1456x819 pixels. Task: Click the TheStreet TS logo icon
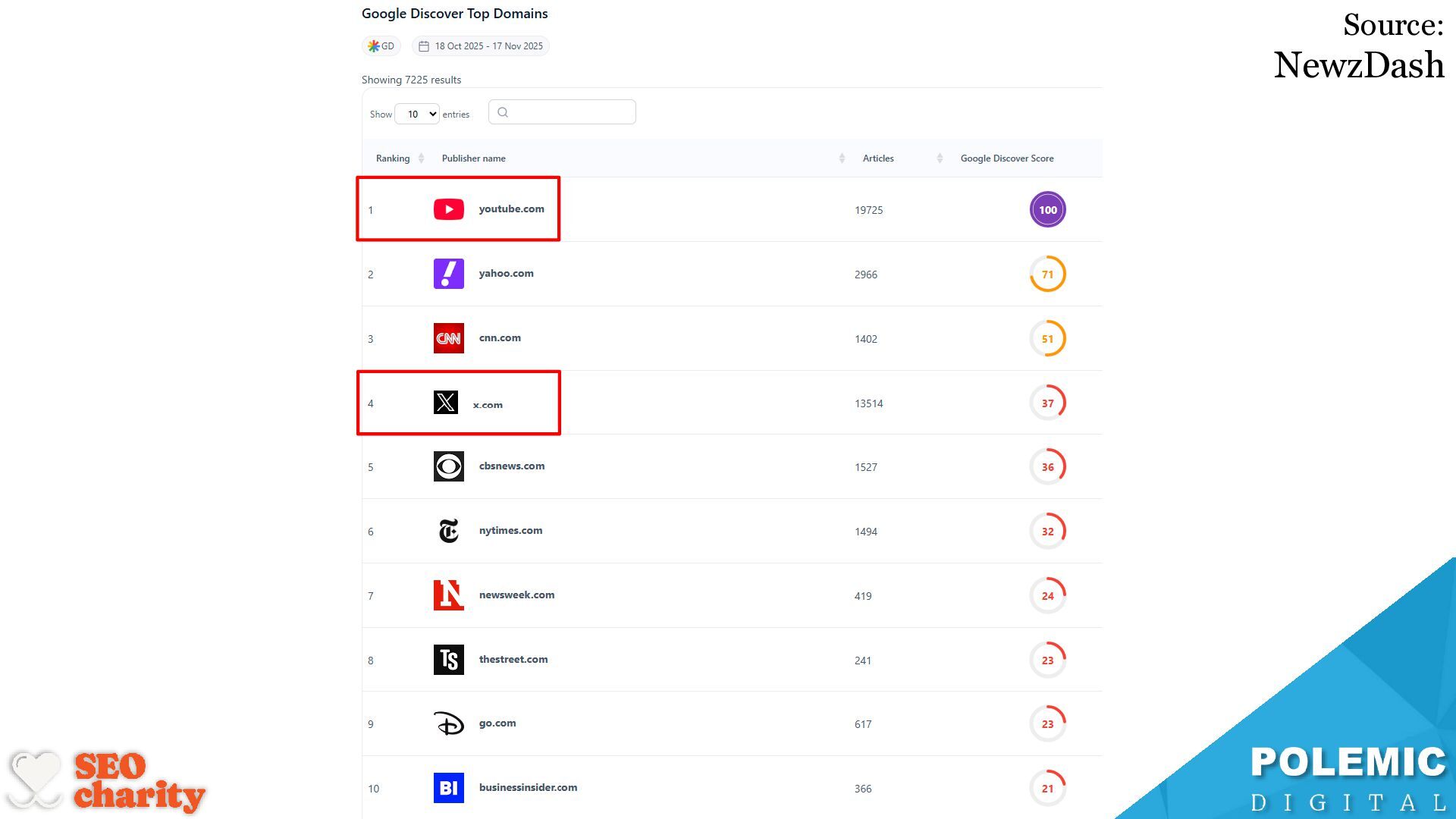[448, 660]
